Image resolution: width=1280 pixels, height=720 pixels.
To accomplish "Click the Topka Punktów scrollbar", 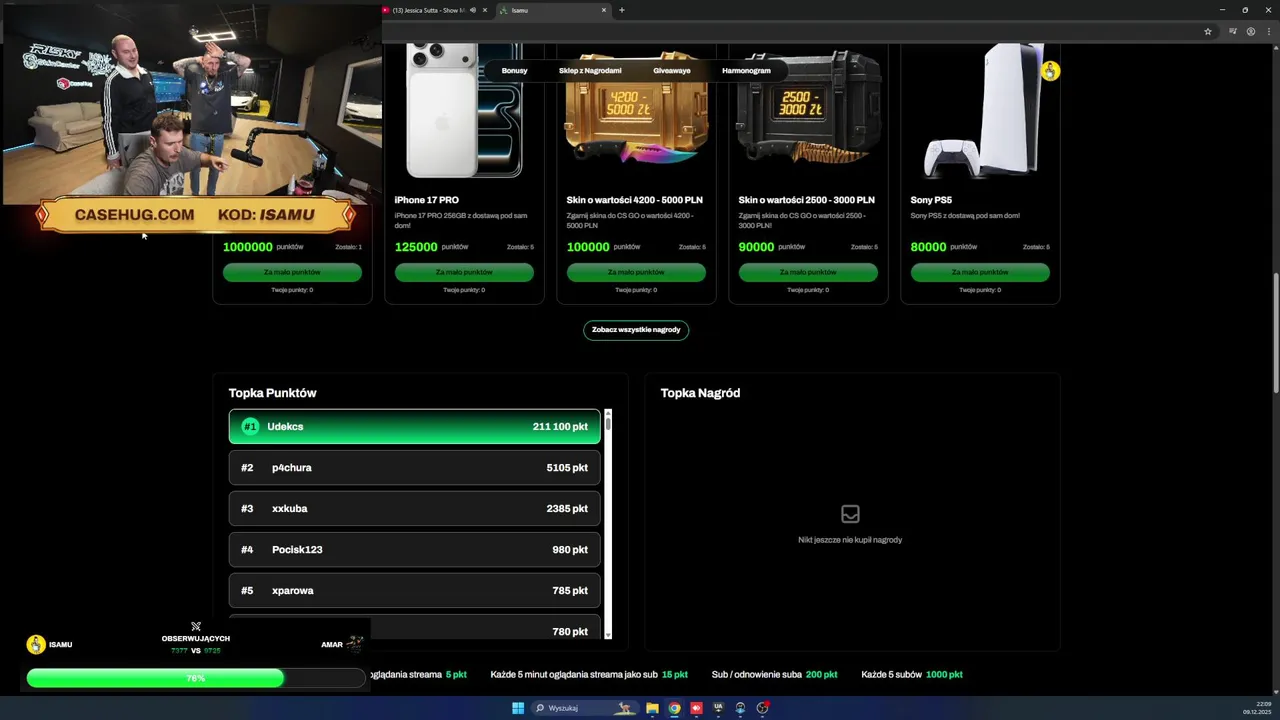I will pyautogui.click(x=607, y=524).
